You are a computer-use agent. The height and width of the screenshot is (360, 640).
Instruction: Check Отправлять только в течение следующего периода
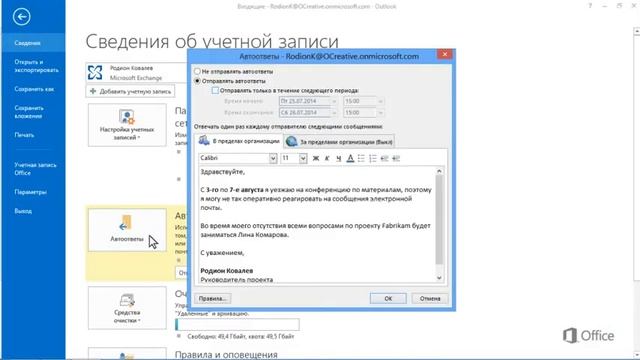[x=215, y=91]
